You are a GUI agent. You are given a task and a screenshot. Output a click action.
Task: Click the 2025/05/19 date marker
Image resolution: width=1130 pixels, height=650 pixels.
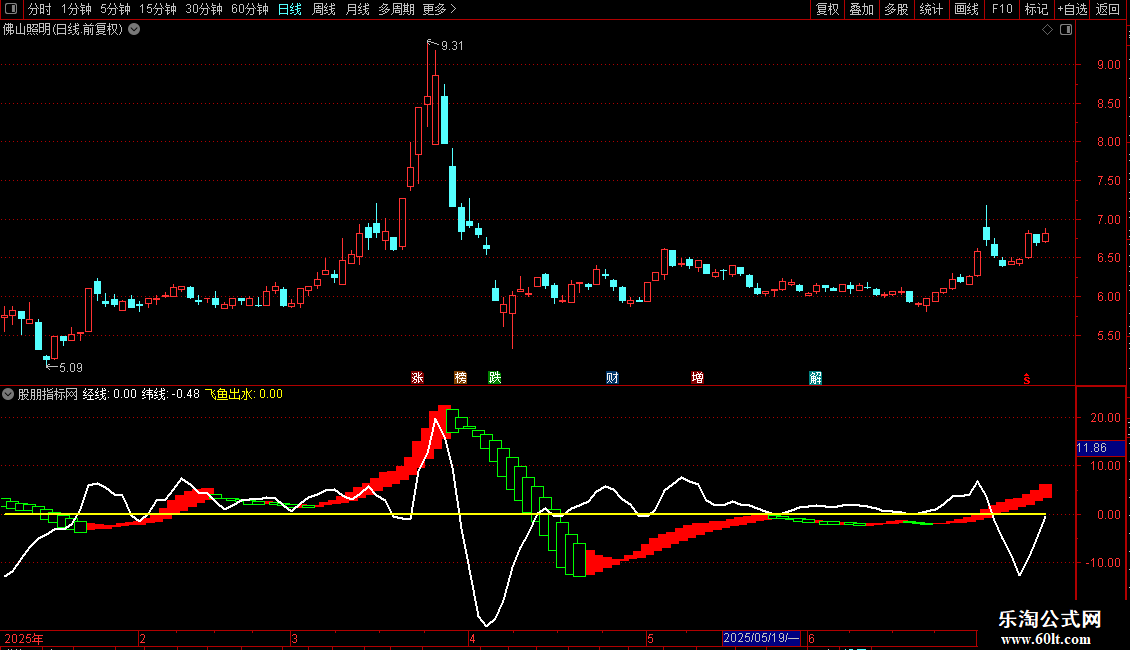click(762, 638)
